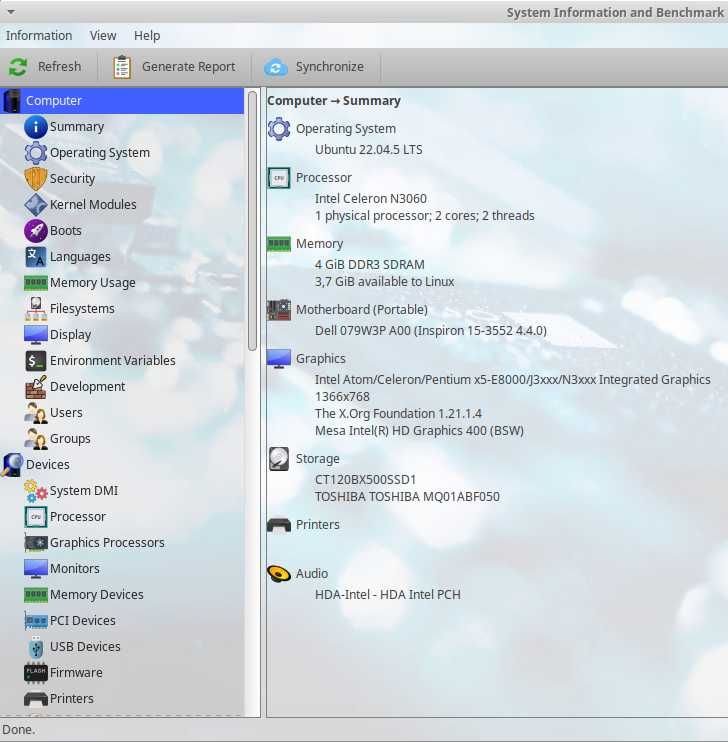
Task: Open USB Devices plug icon
Action: pos(36,647)
